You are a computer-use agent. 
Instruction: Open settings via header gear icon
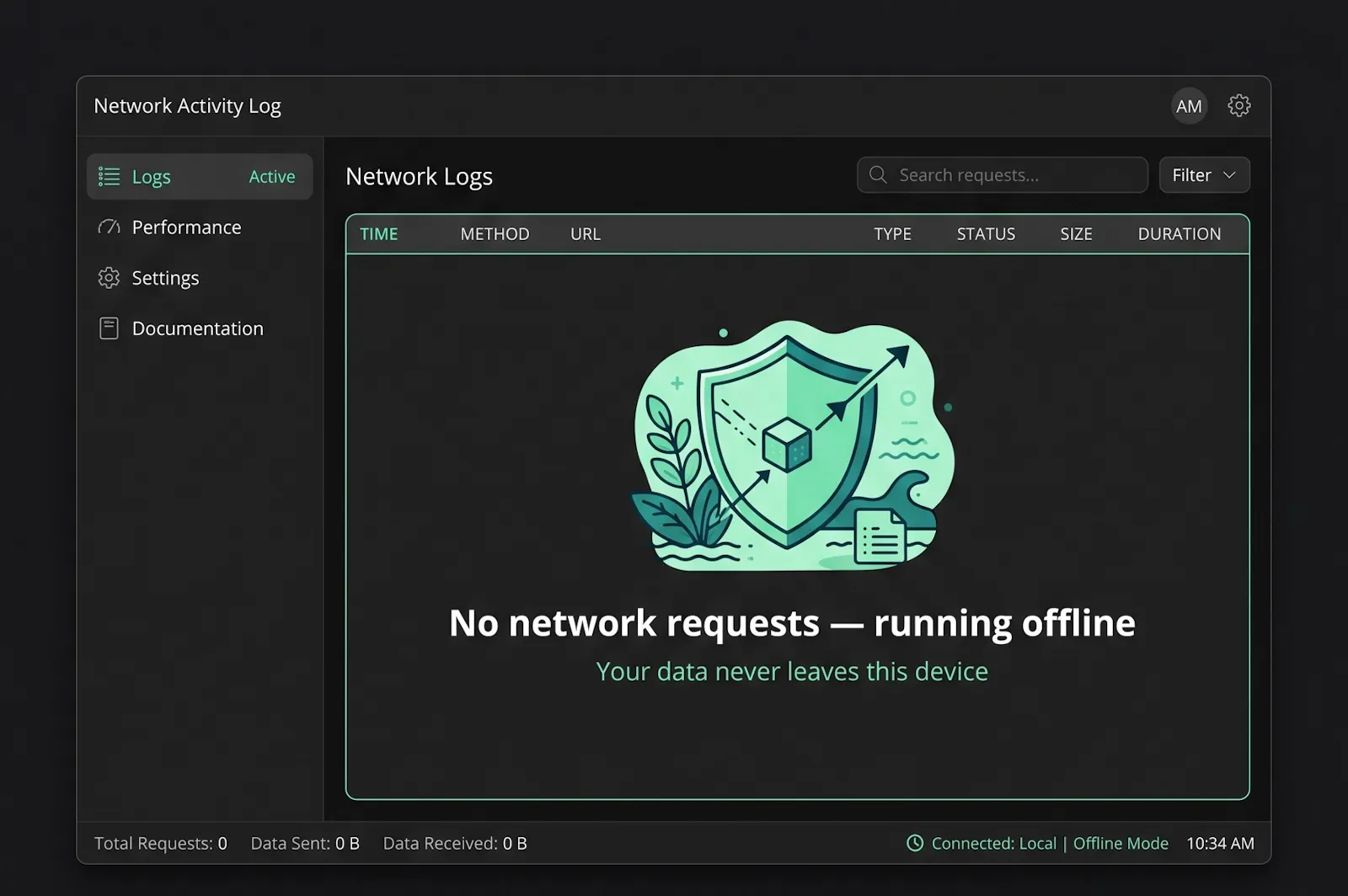click(1238, 106)
